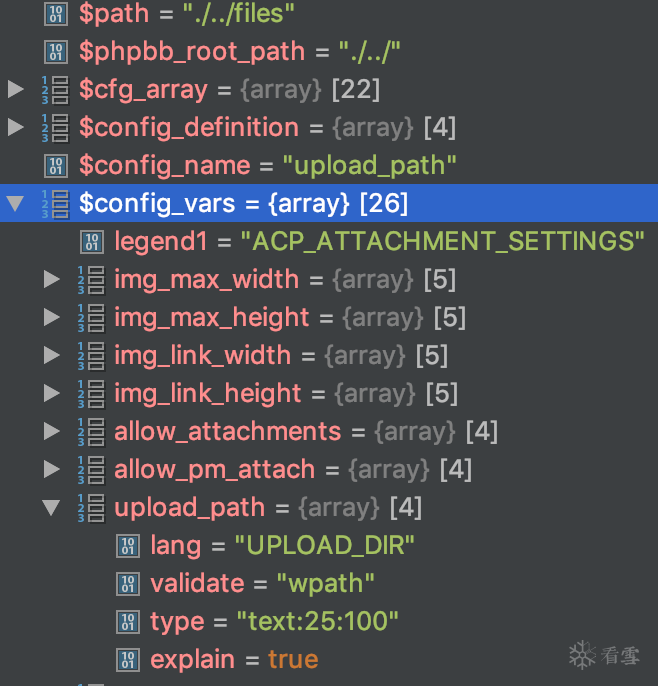Click the string icon beside $config_name
658x686 pixels.
pyautogui.click(x=56, y=166)
